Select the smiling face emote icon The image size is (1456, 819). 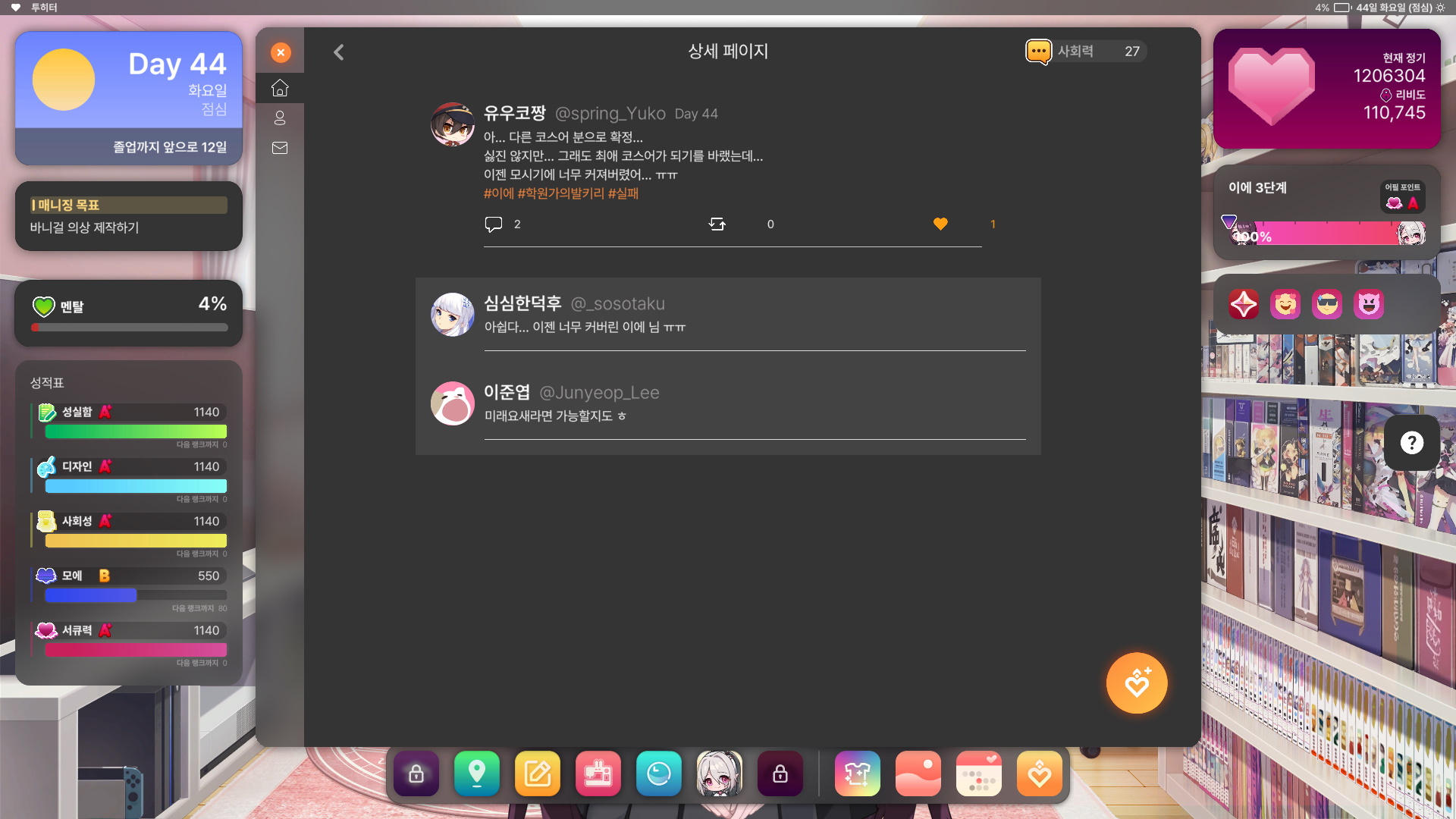pyautogui.click(x=1285, y=304)
